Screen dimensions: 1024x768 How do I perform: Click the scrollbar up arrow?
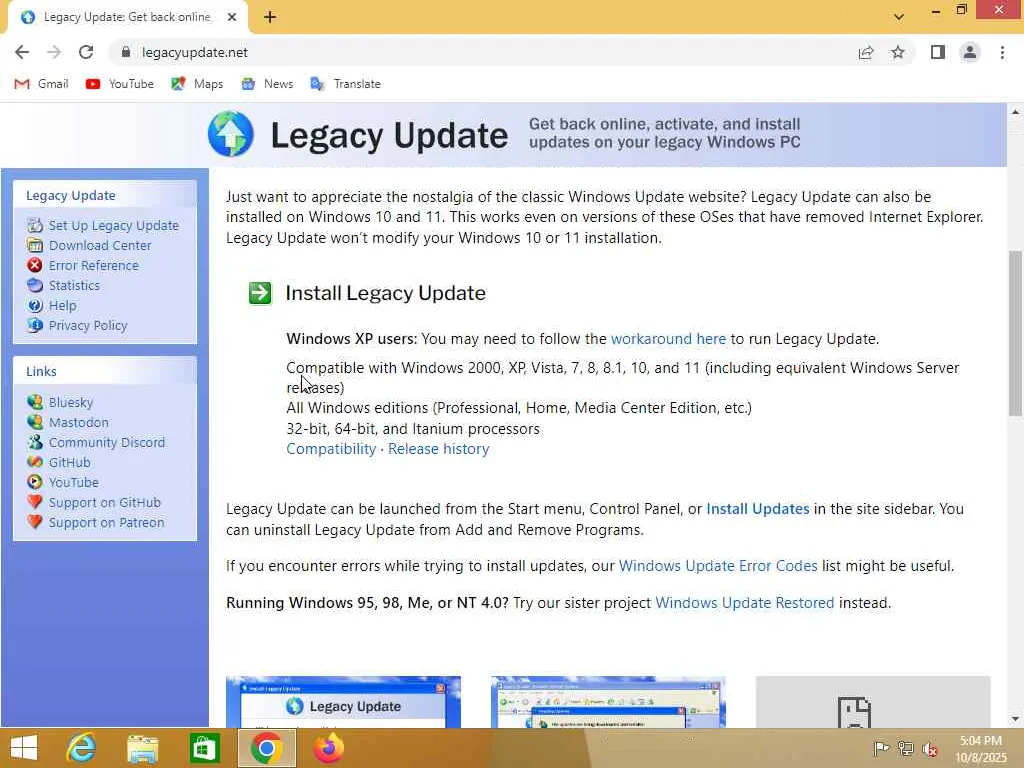pyautogui.click(x=1015, y=112)
